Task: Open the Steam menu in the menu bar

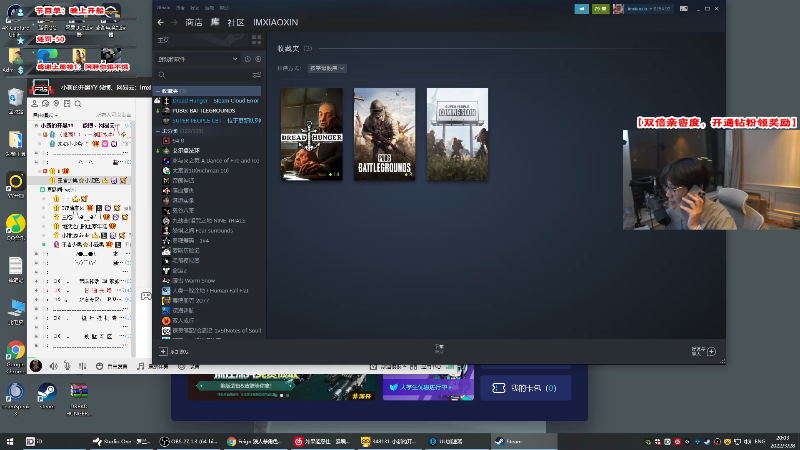Action: pyautogui.click(x=163, y=8)
